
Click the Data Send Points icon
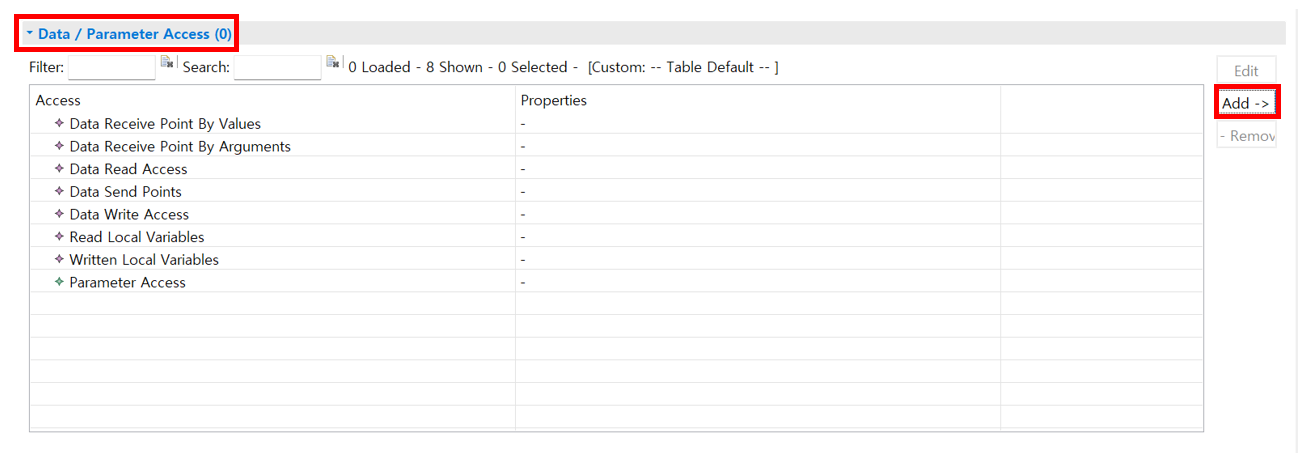pyautogui.click(x=59, y=192)
